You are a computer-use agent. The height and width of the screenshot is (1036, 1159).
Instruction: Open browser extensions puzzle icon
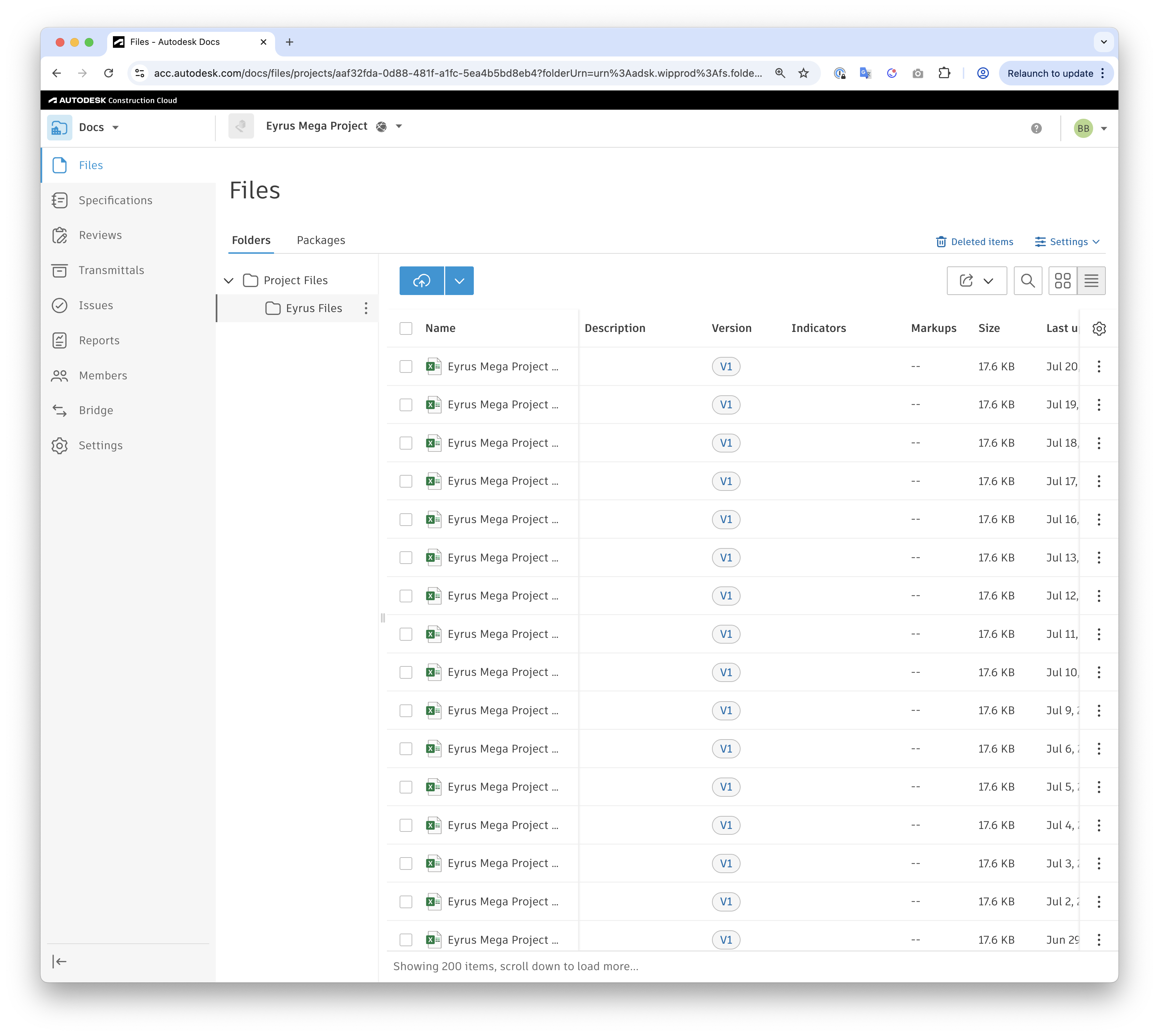coord(944,73)
